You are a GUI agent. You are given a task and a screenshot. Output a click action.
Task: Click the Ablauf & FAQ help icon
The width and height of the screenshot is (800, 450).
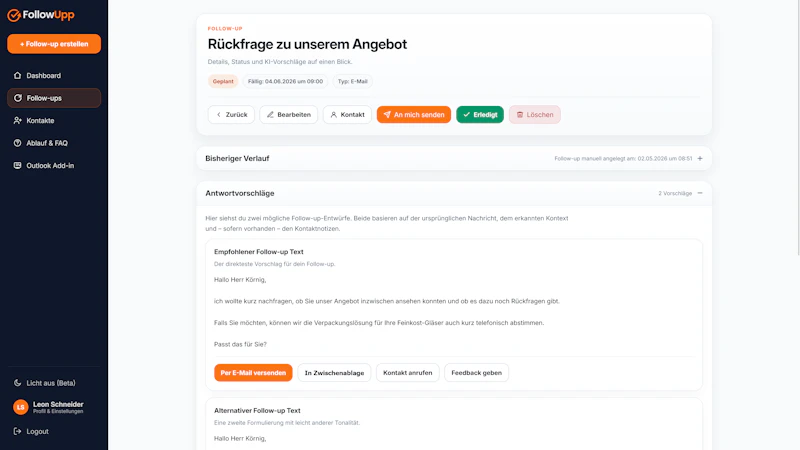pyautogui.click(x=17, y=143)
